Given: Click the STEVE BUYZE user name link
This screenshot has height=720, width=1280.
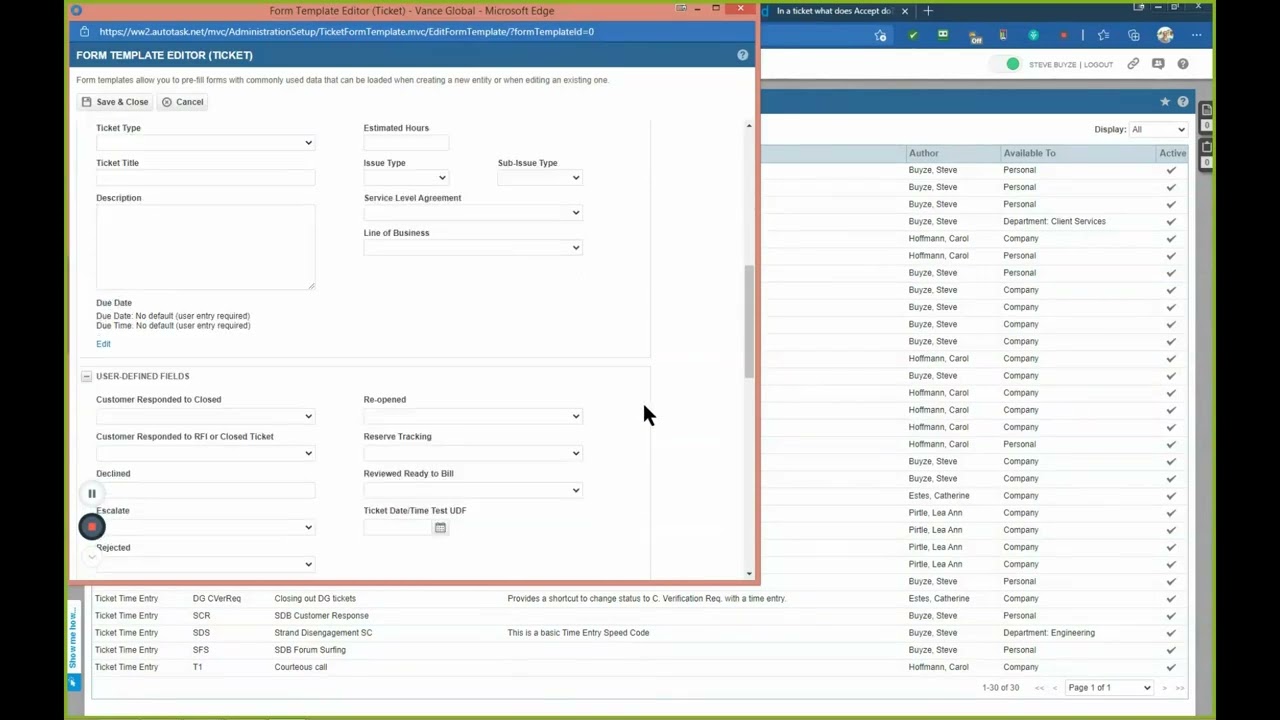Looking at the screenshot, I should 1053,65.
